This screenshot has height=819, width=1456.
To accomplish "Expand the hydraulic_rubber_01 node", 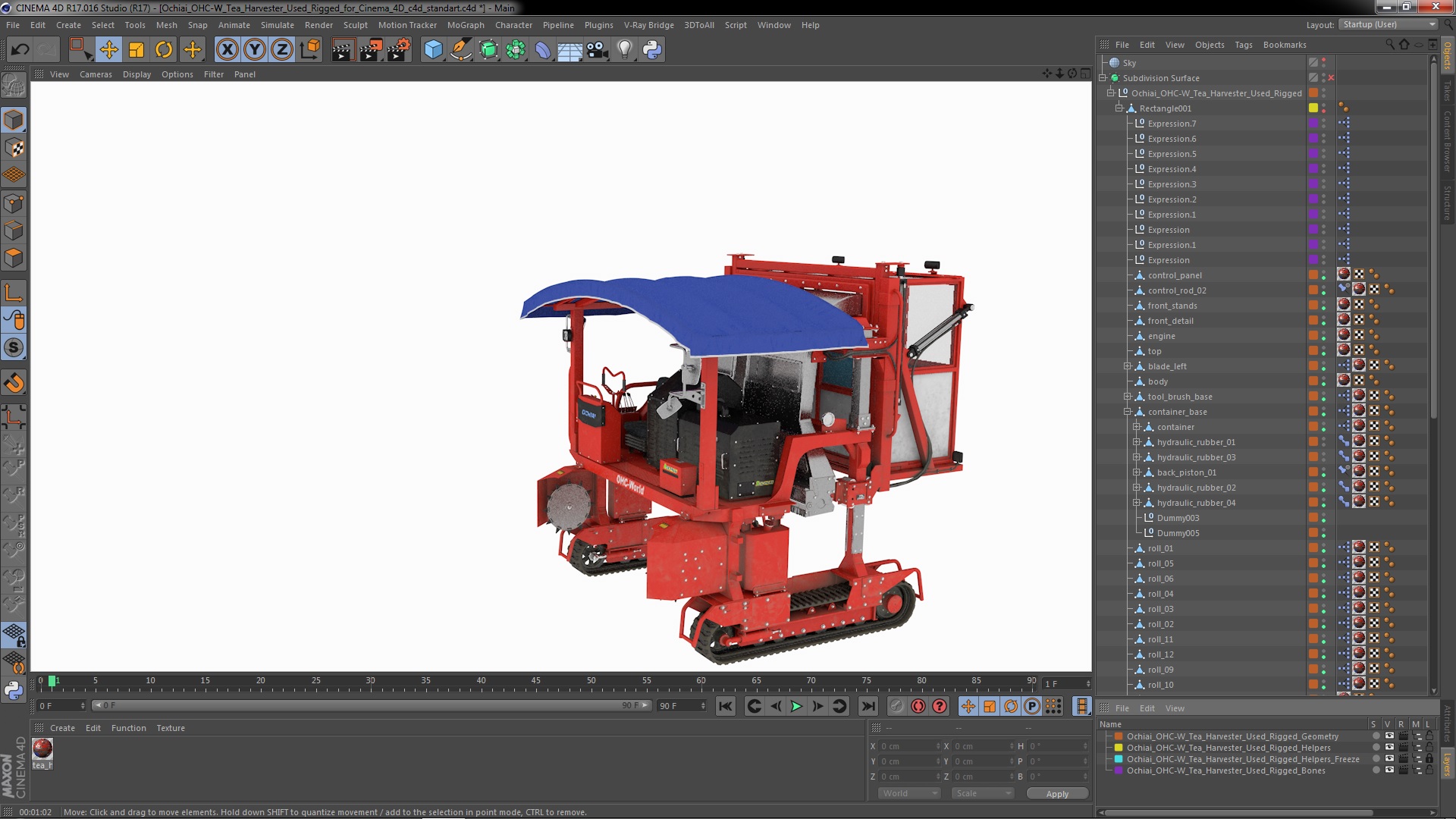I will tap(1137, 442).
